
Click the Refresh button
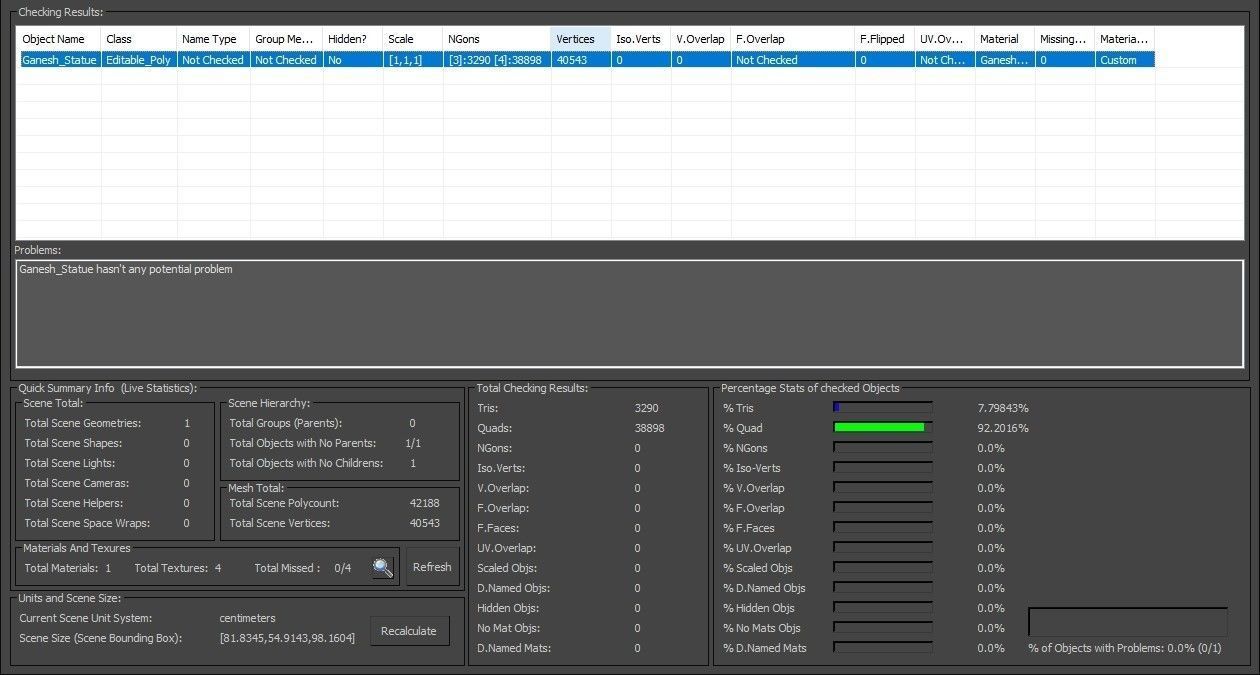pyautogui.click(x=432, y=567)
